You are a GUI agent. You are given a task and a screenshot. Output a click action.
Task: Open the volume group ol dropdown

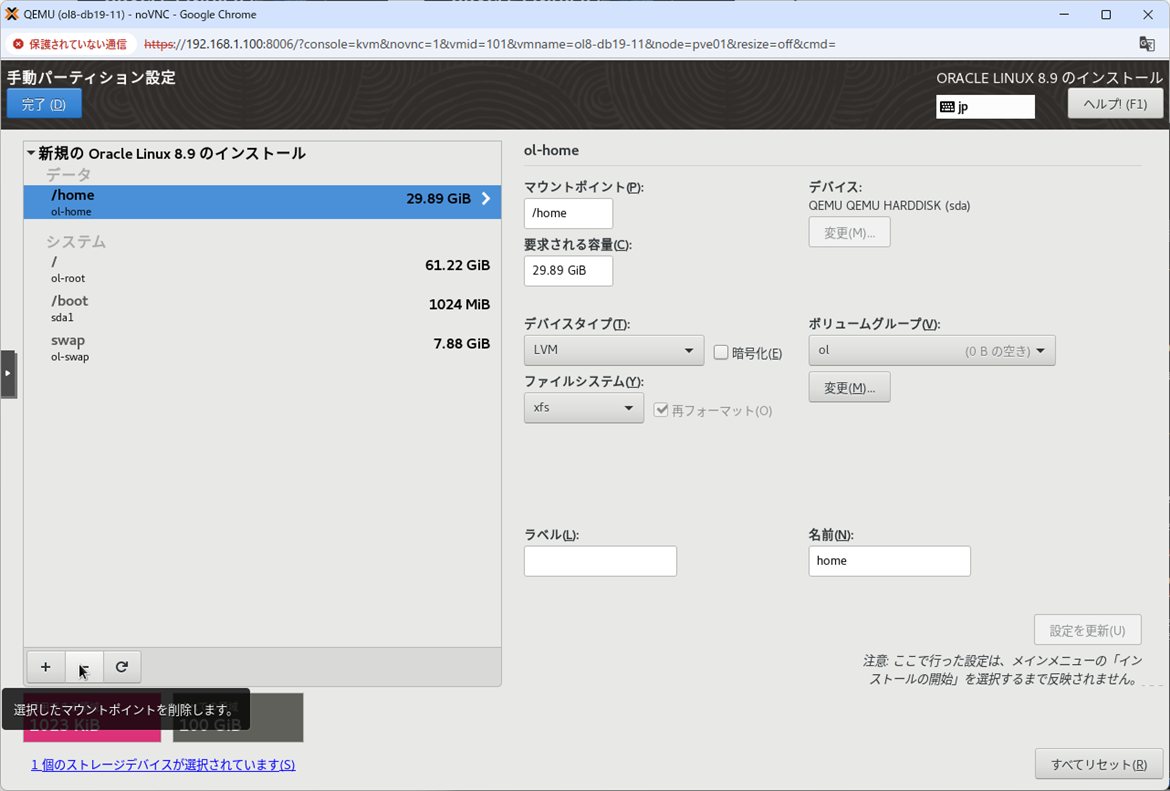point(932,350)
